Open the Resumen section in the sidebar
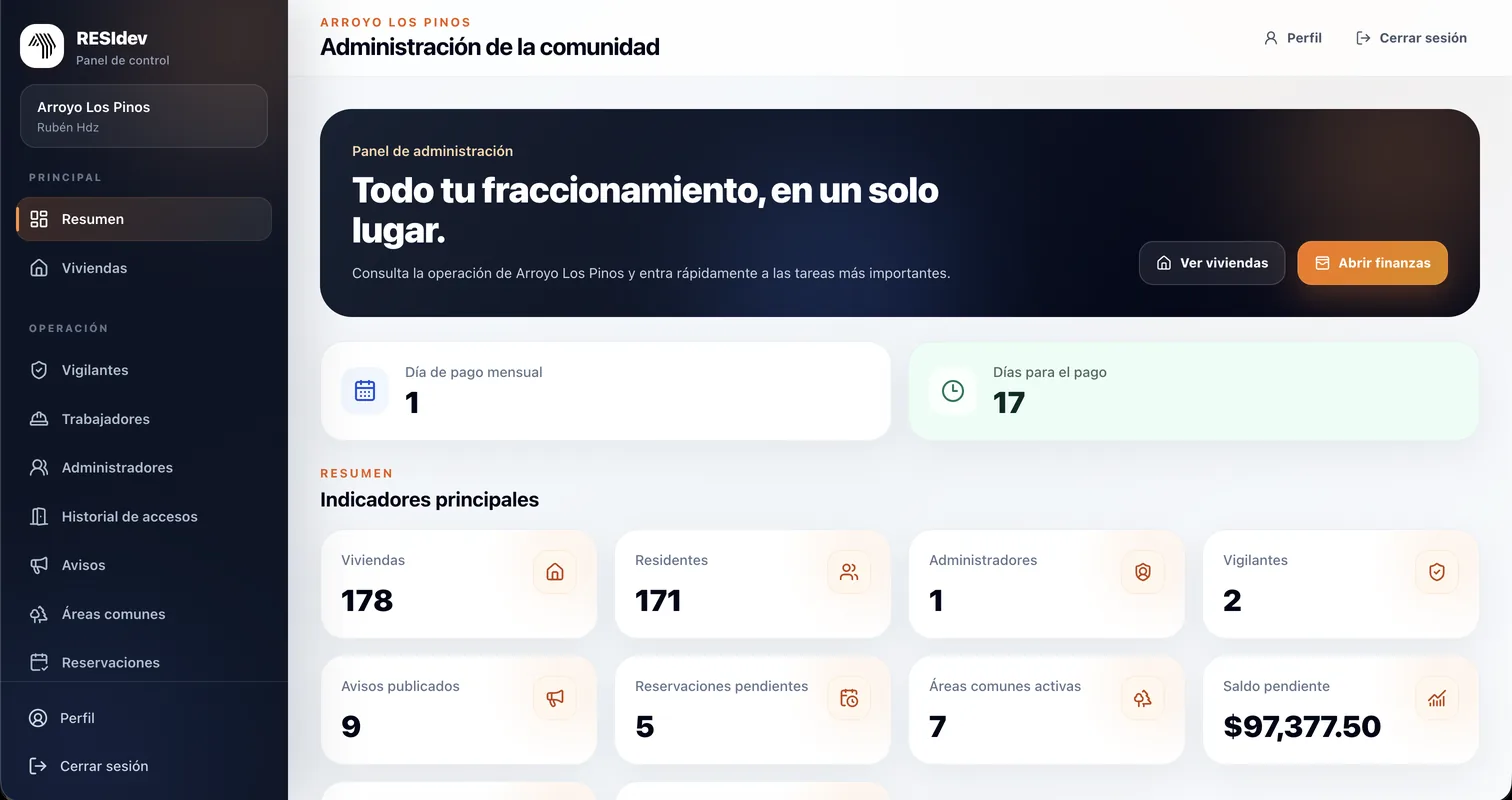1512x800 pixels. click(x=144, y=219)
